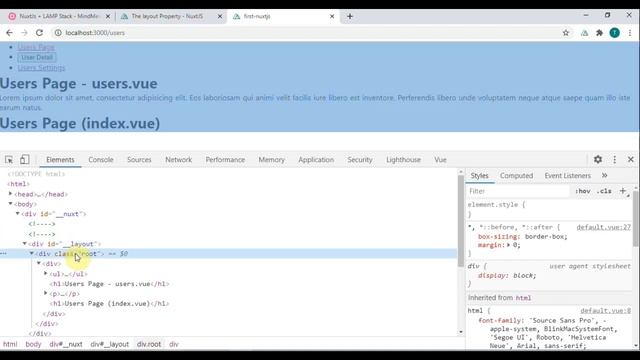This screenshot has height=360, width=640.
Task: Open DevTools more options menu
Action: click(615, 160)
